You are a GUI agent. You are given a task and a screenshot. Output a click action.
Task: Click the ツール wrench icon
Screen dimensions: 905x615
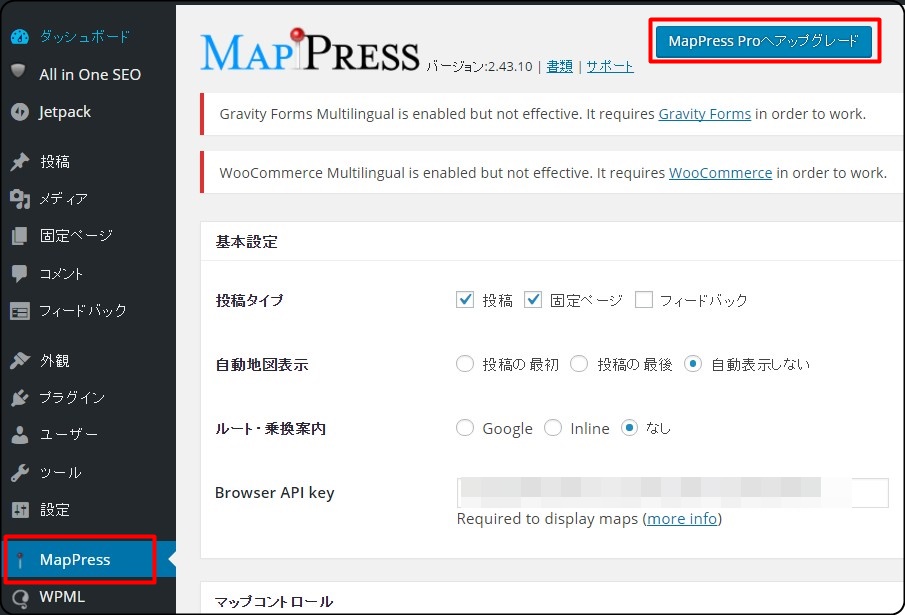(20, 472)
